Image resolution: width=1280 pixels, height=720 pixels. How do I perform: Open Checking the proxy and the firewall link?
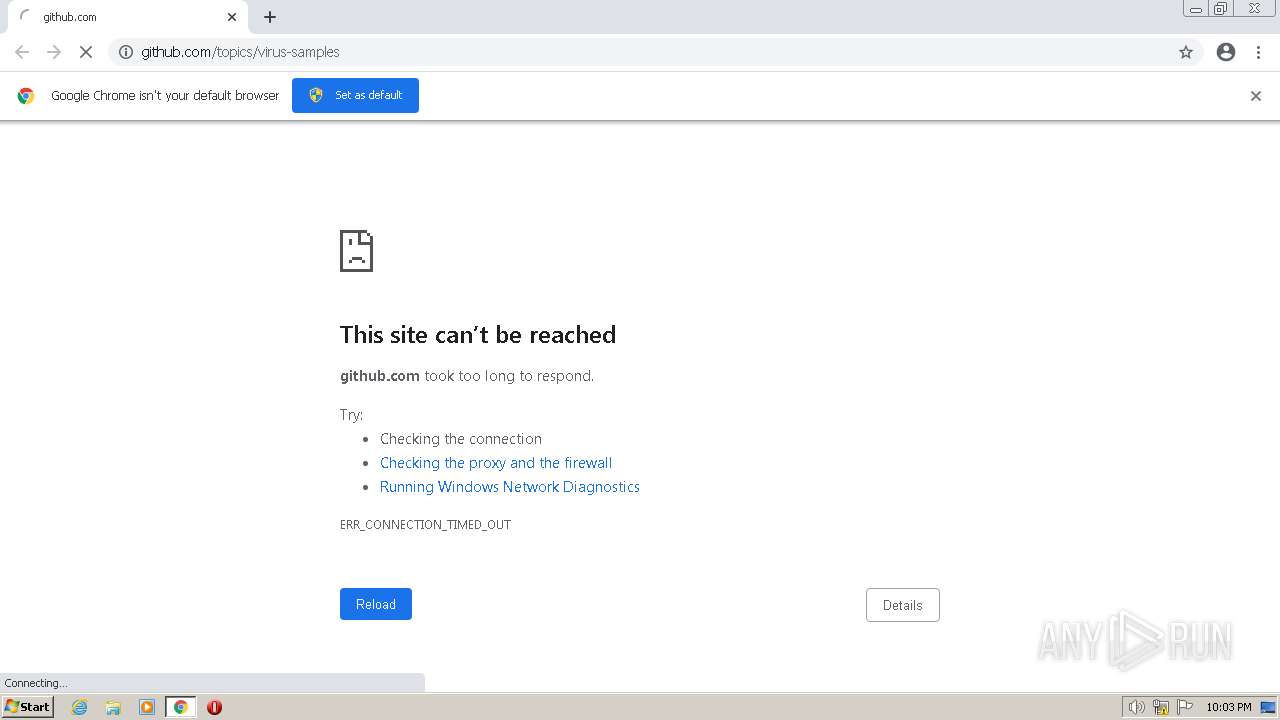(496, 463)
